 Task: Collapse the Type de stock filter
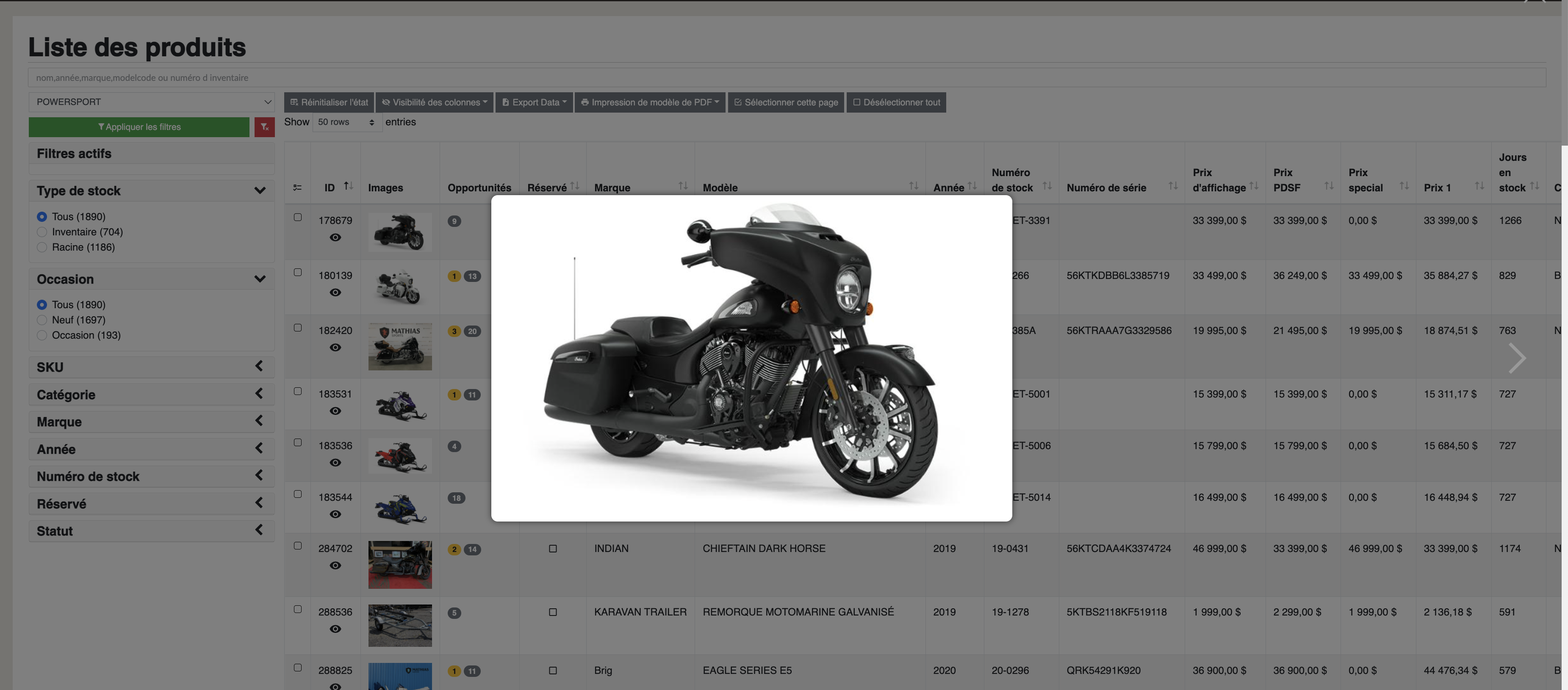pos(260,191)
